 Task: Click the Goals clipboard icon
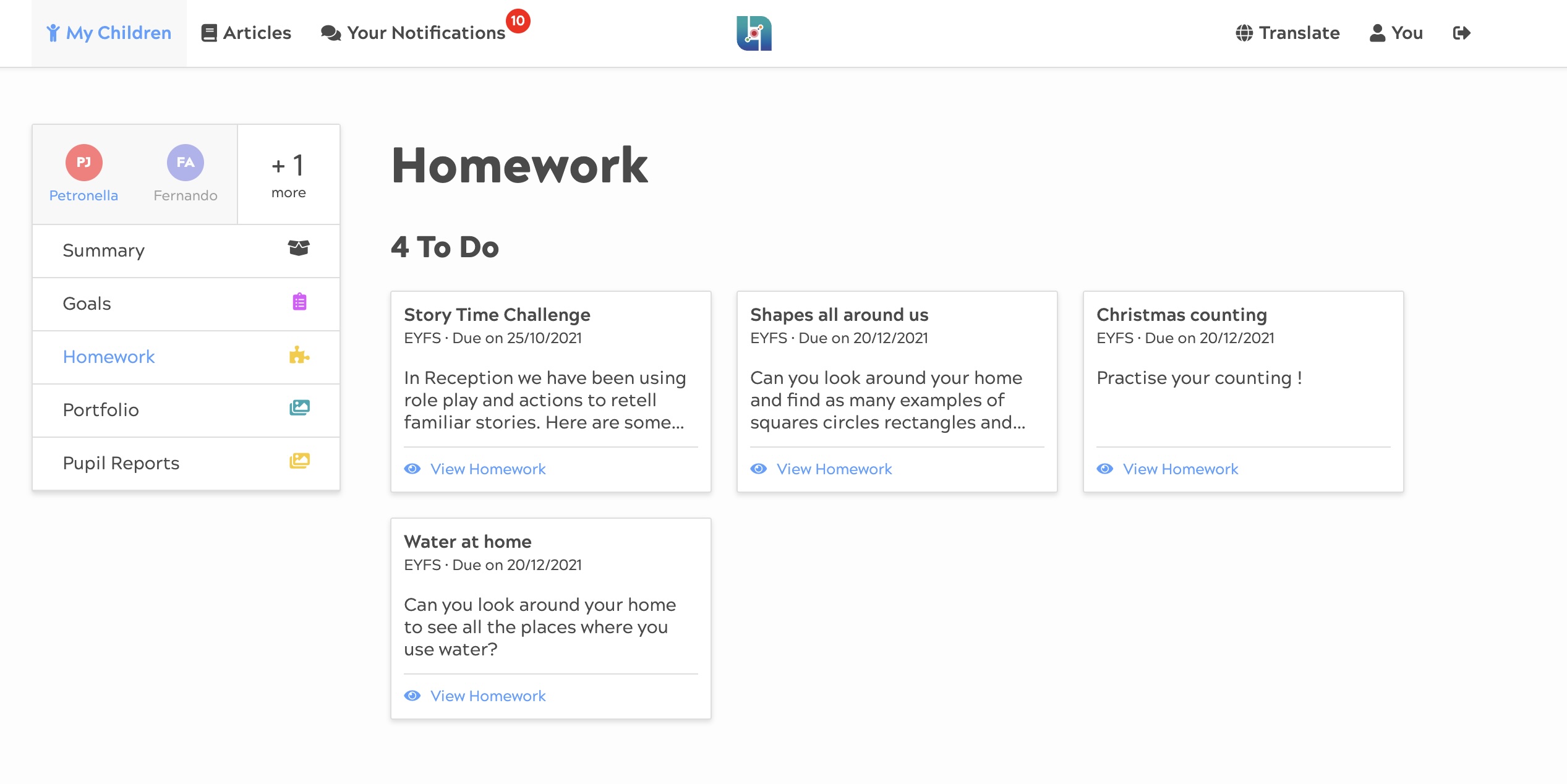tap(299, 302)
